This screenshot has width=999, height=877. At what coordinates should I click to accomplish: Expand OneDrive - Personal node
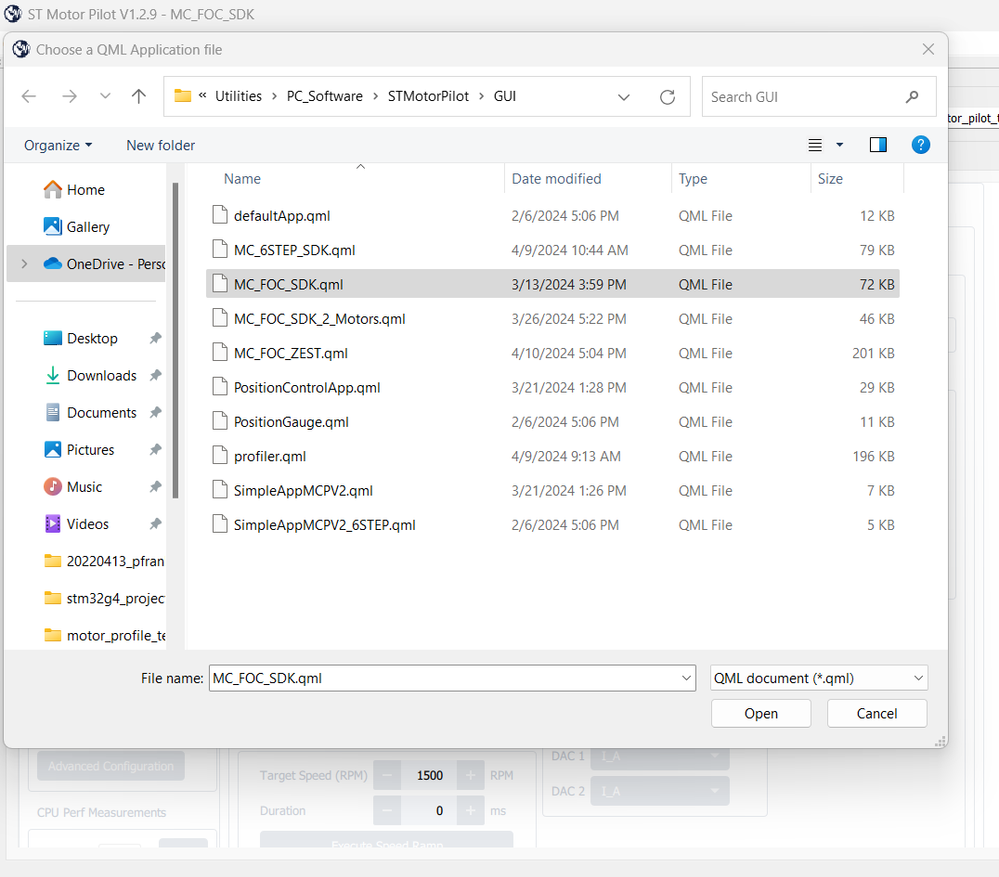[24, 264]
